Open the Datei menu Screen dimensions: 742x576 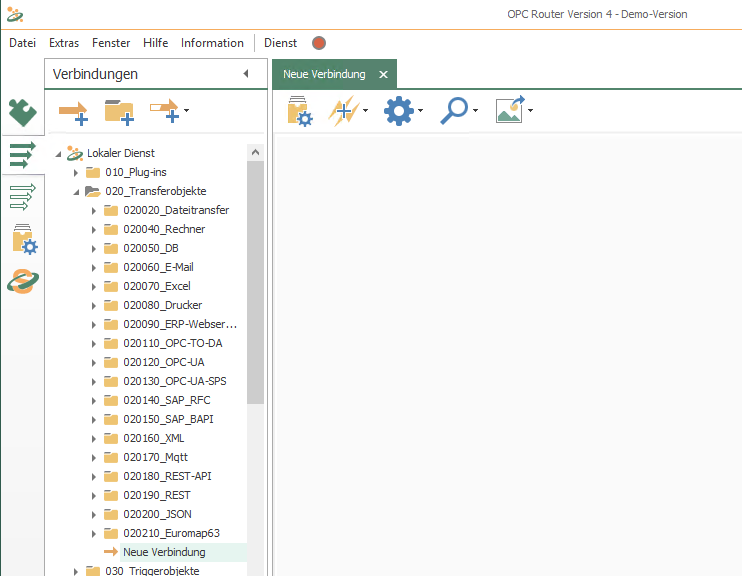point(22,43)
